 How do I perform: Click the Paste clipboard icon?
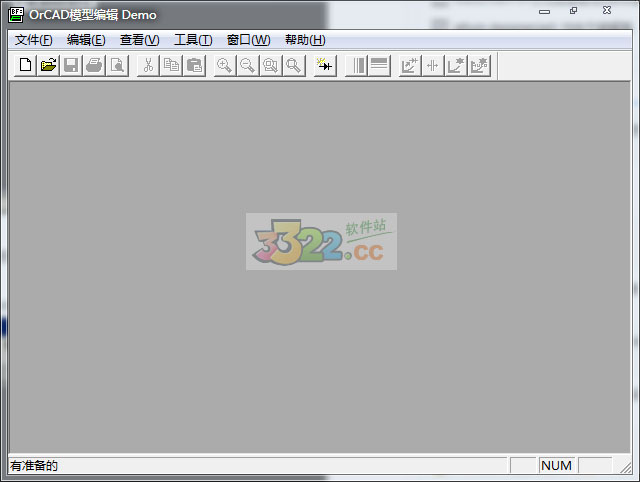click(x=194, y=65)
